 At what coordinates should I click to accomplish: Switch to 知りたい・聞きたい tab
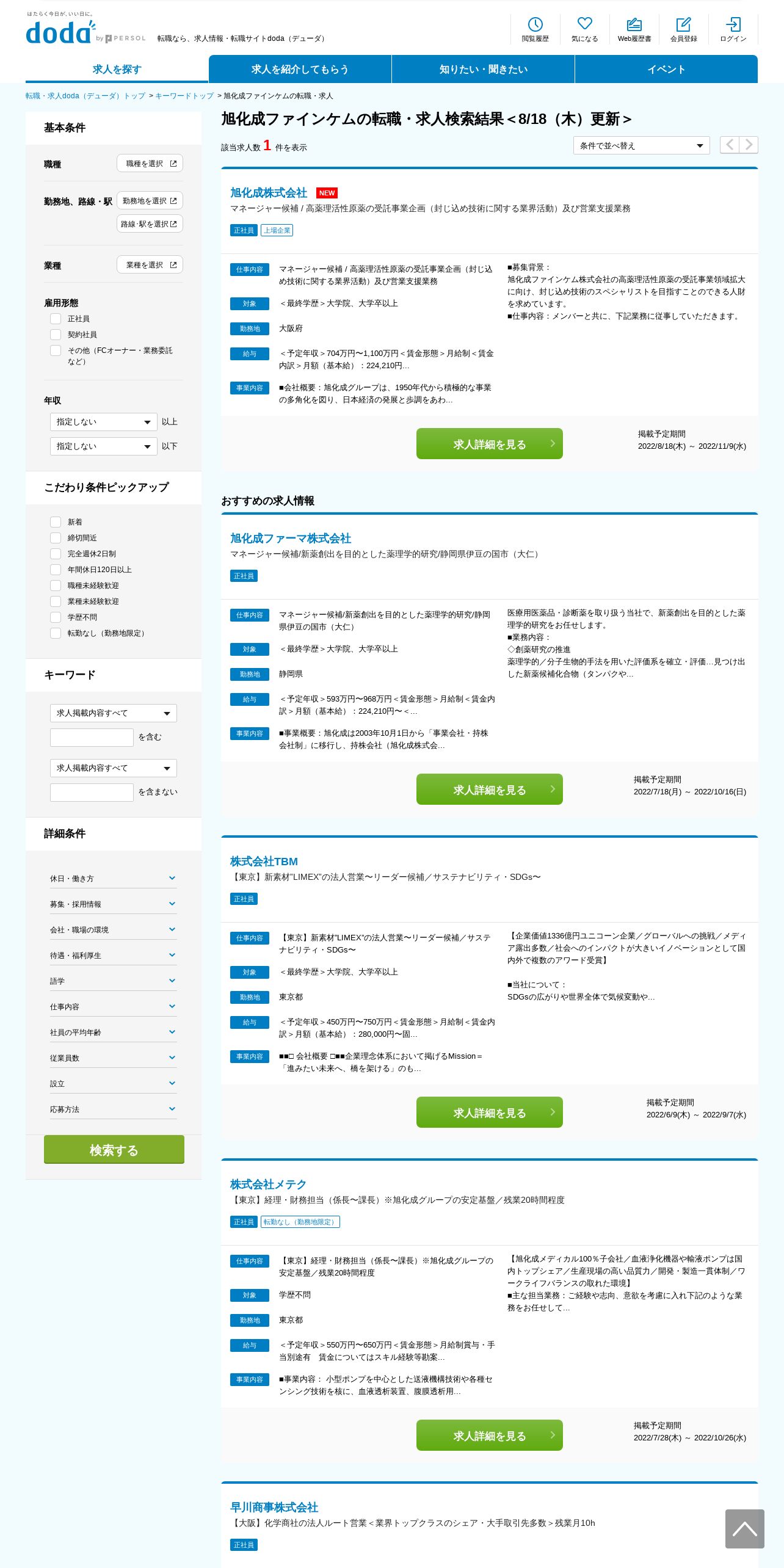coord(483,69)
